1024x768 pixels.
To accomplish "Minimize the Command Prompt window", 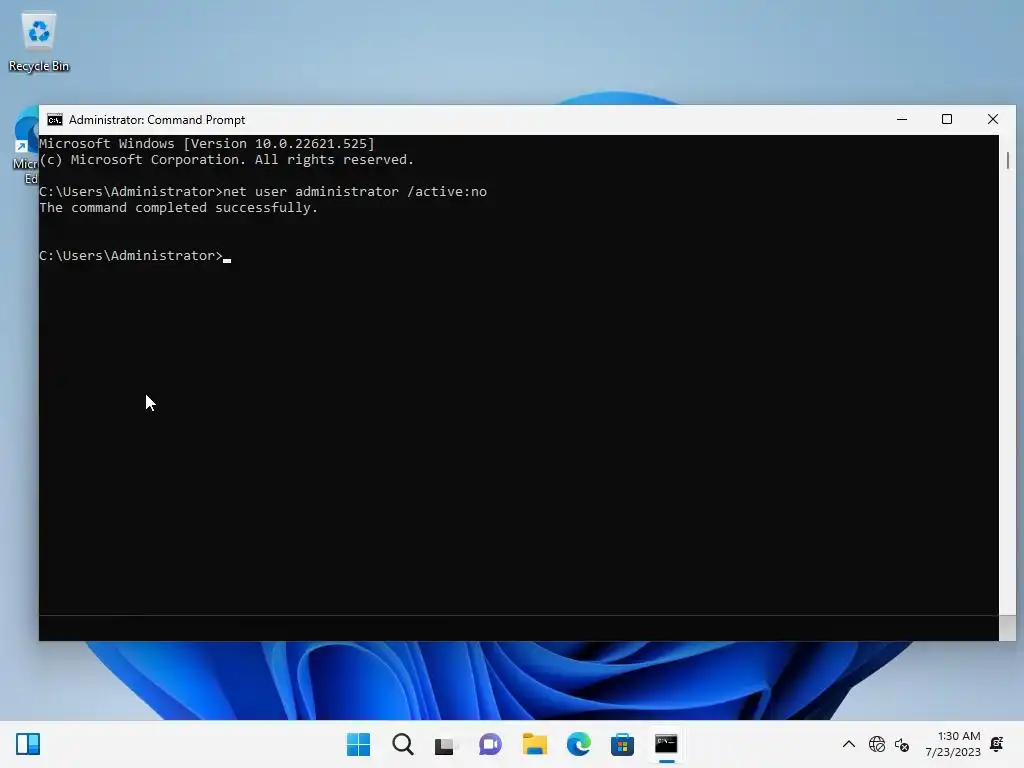I will point(902,120).
